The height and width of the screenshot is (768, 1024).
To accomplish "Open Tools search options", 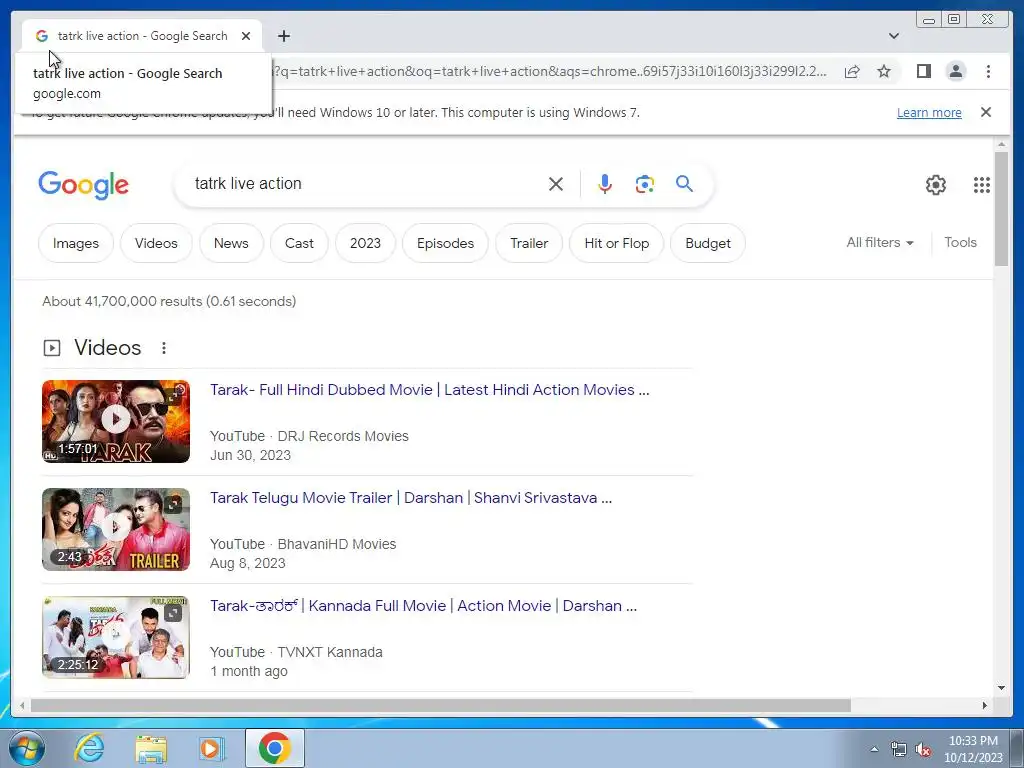I will [960, 242].
